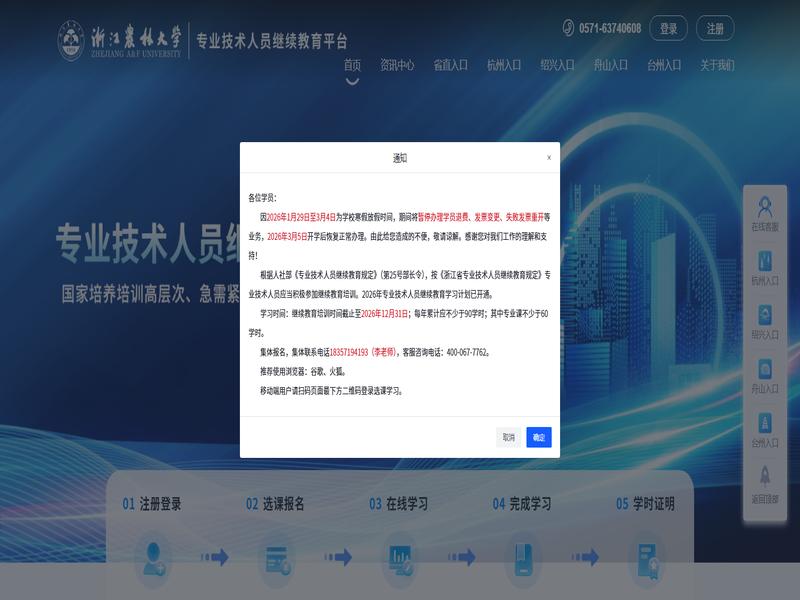
Task: Click the 绍兴入口 sidebar icon
Action: click(765, 316)
